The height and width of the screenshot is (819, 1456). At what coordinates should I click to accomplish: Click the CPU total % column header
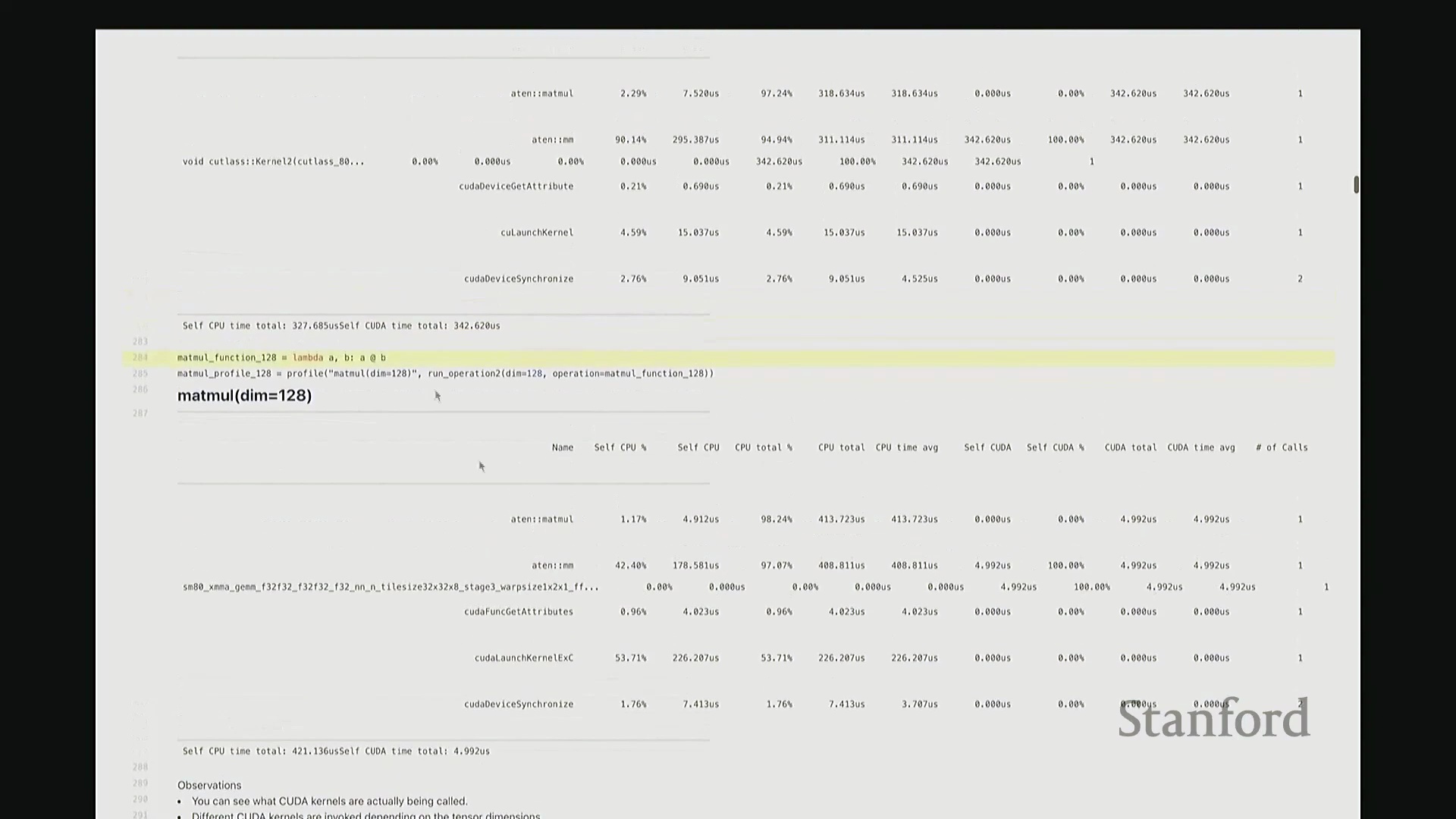click(x=763, y=447)
